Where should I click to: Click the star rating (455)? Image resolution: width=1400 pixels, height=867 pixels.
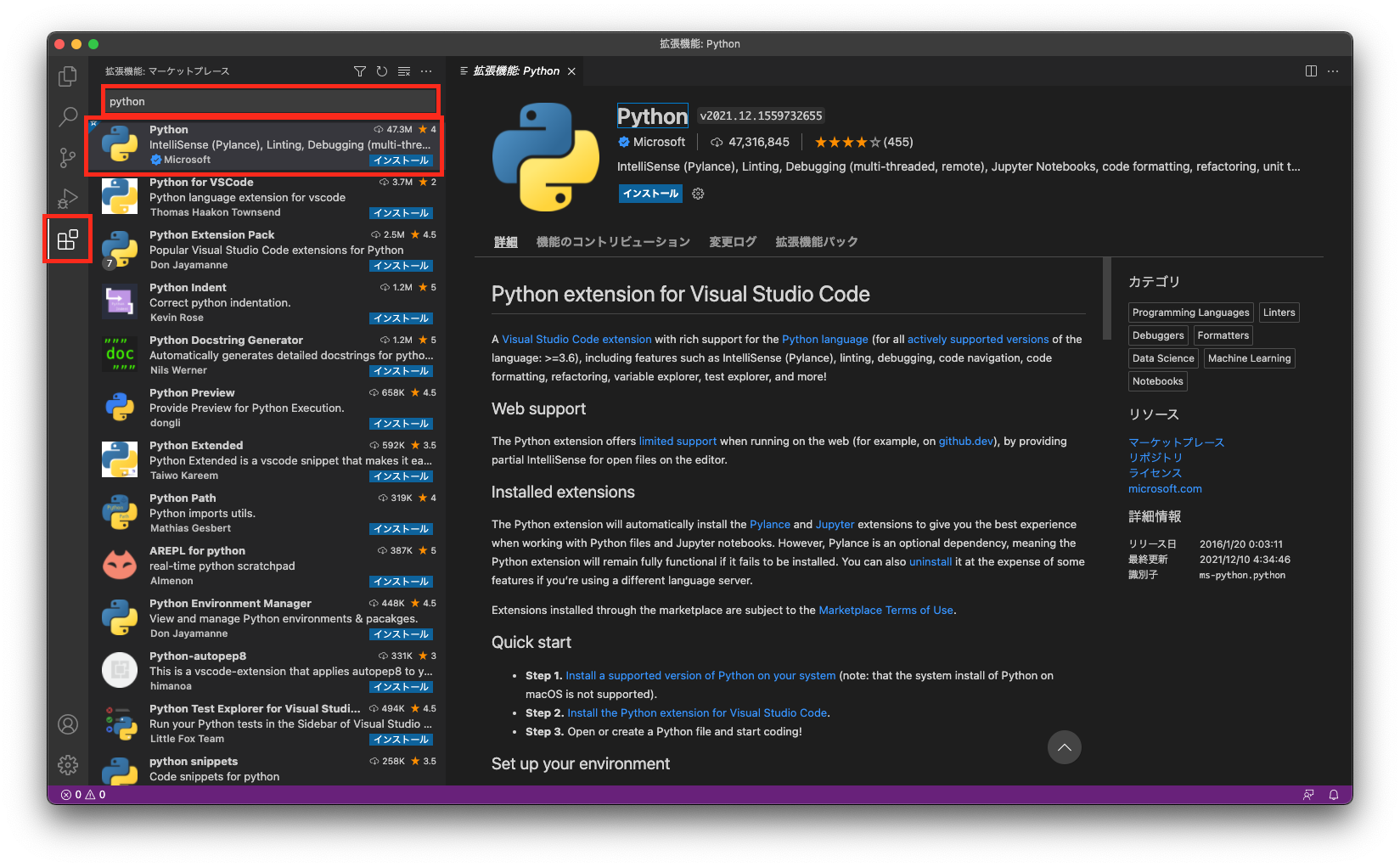(863, 142)
